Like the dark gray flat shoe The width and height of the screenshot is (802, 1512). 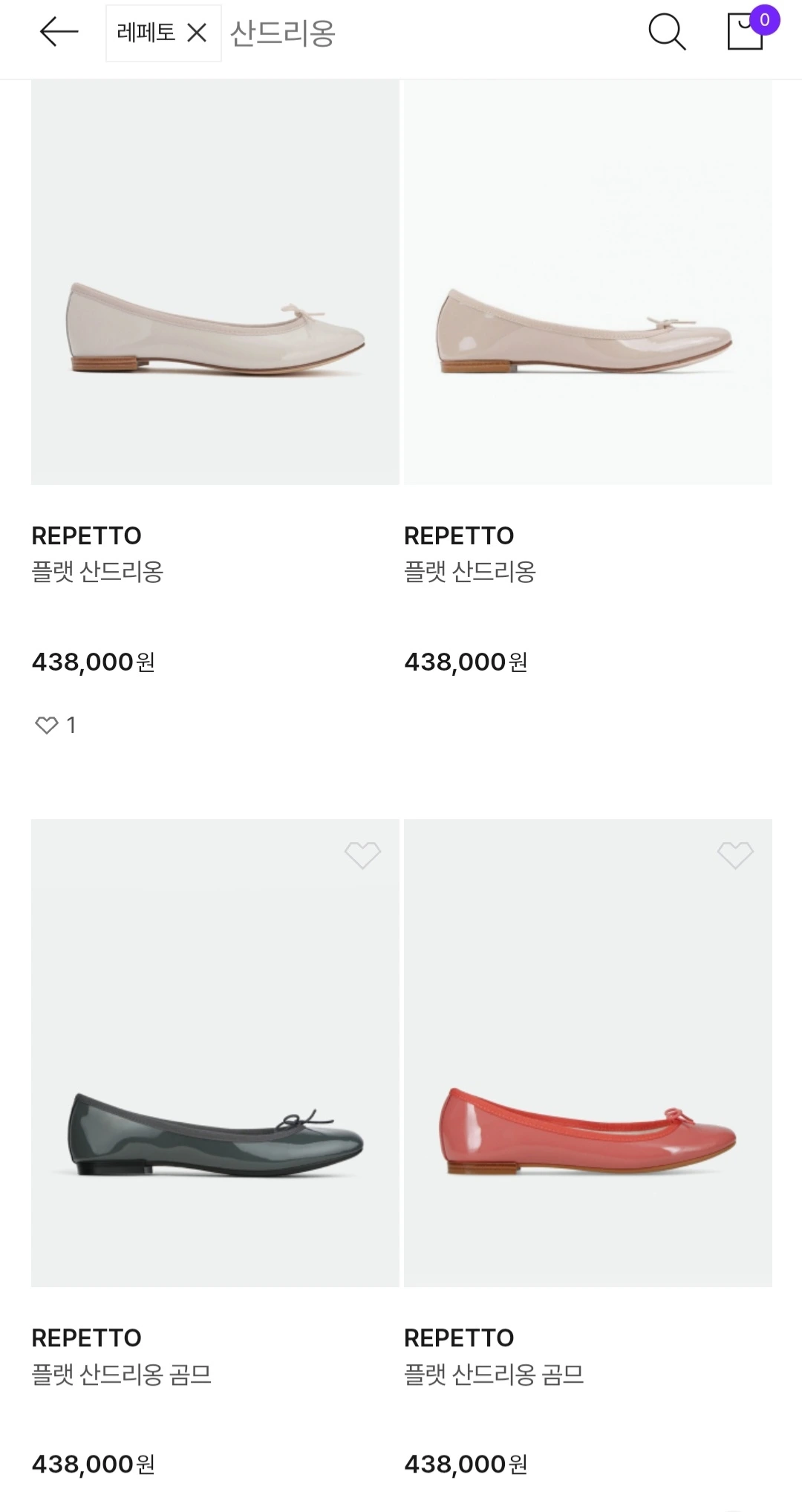click(x=362, y=855)
